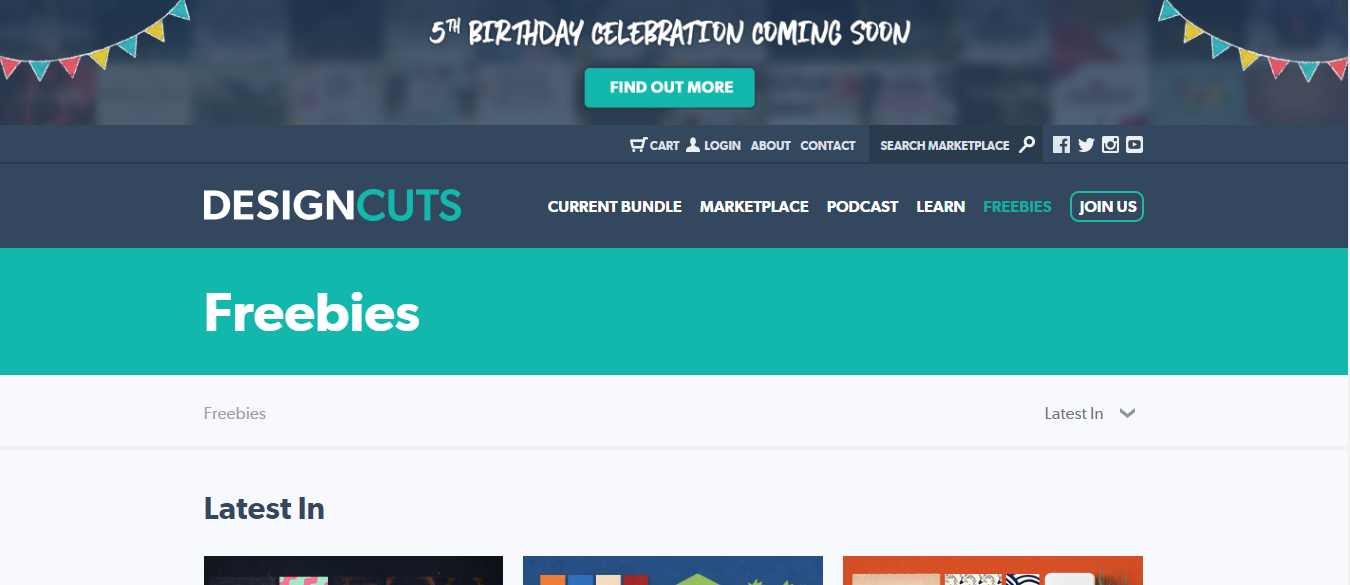1350x585 pixels.
Task: Open the Current Bundle page
Action: tap(614, 206)
